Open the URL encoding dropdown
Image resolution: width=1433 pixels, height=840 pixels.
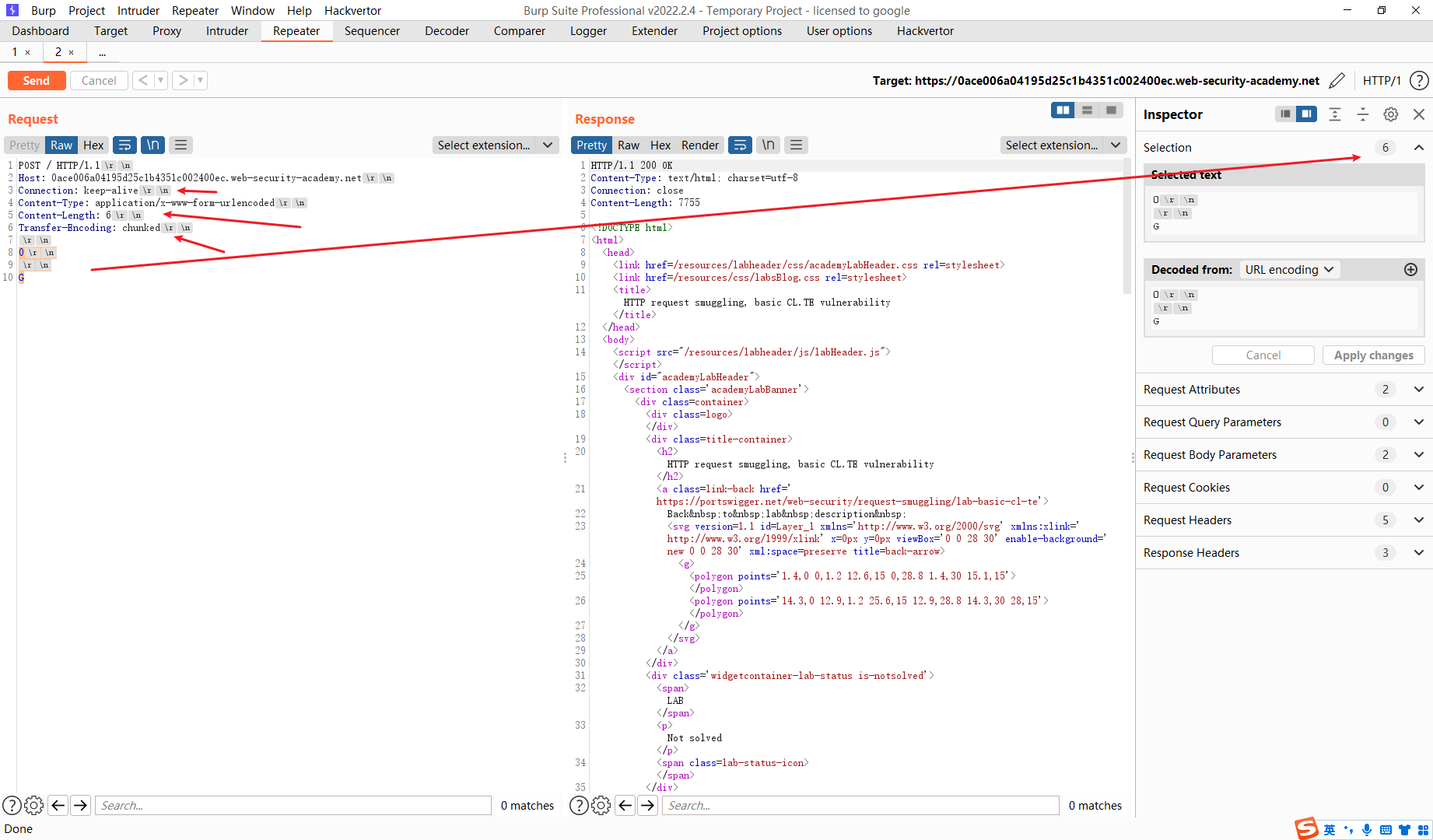coord(1289,270)
